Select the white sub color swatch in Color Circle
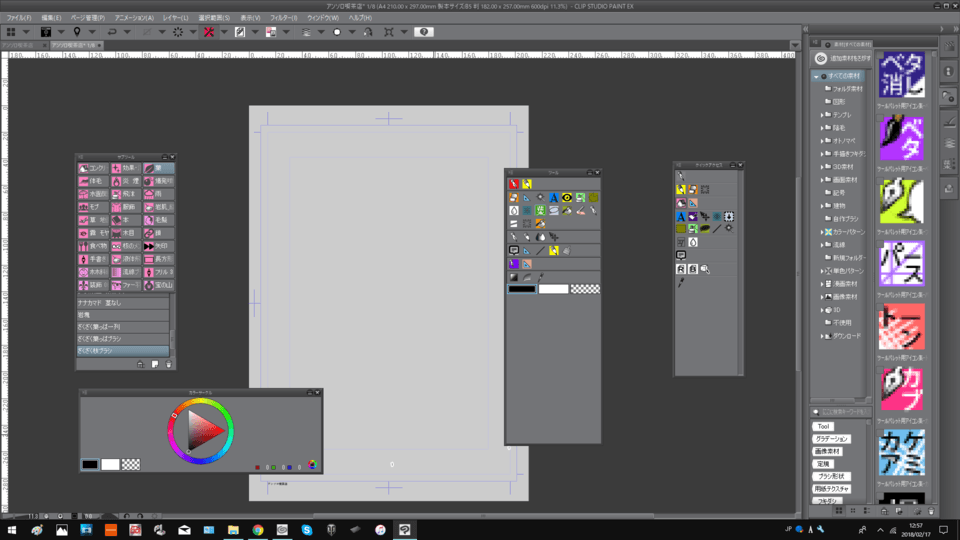This screenshot has height=540, width=960. [x=110, y=464]
